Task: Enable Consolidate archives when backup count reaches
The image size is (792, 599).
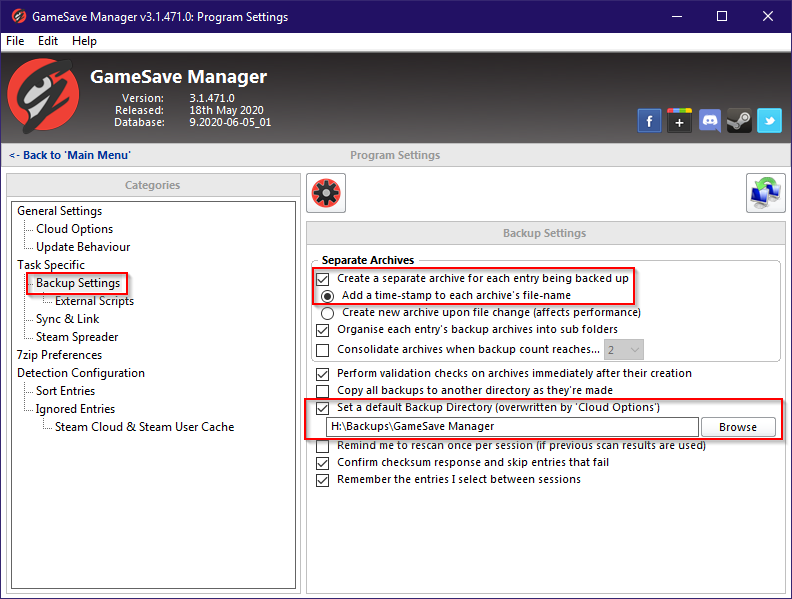Action: pos(323,350)
